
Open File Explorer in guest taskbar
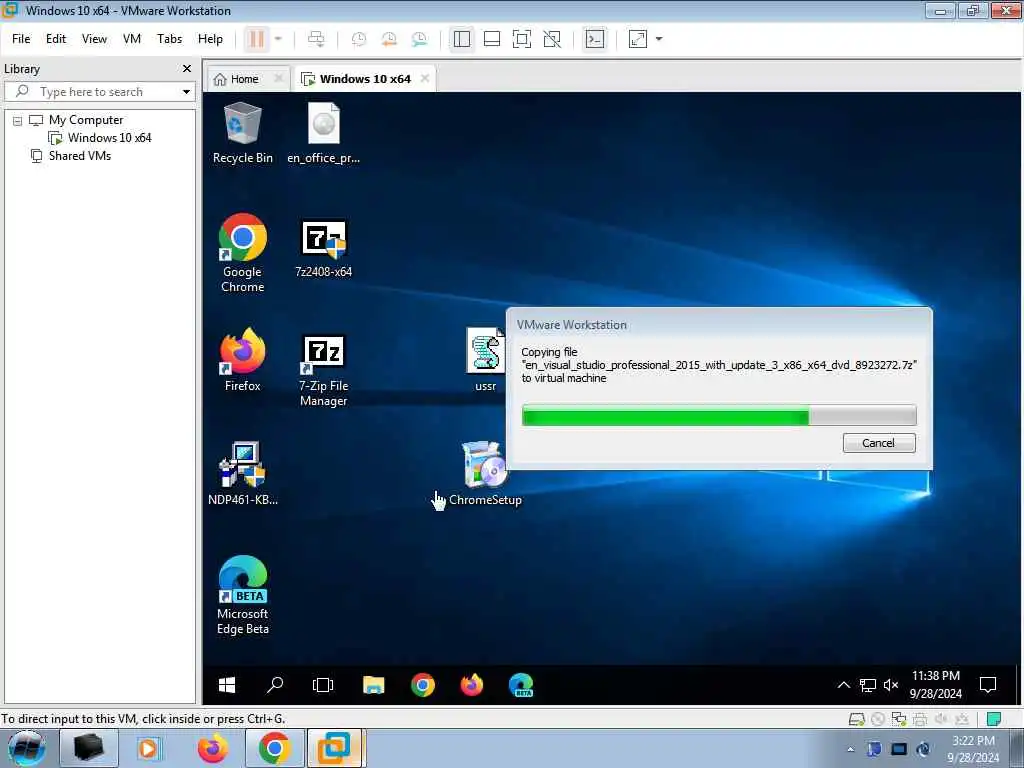[374, 685]
